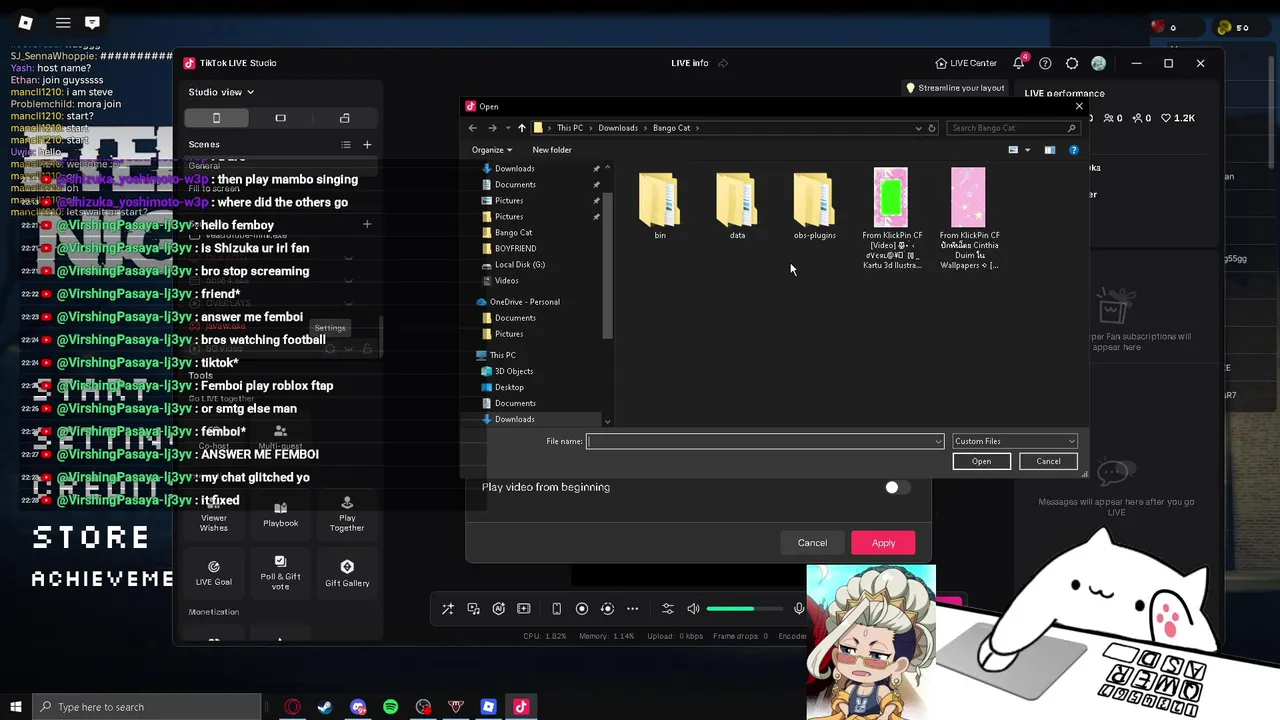Image resolution: width=1280 pixels, height=720 pixels.
Task: Open TikTok Studio notifications bell
Action: (1018, 63)
